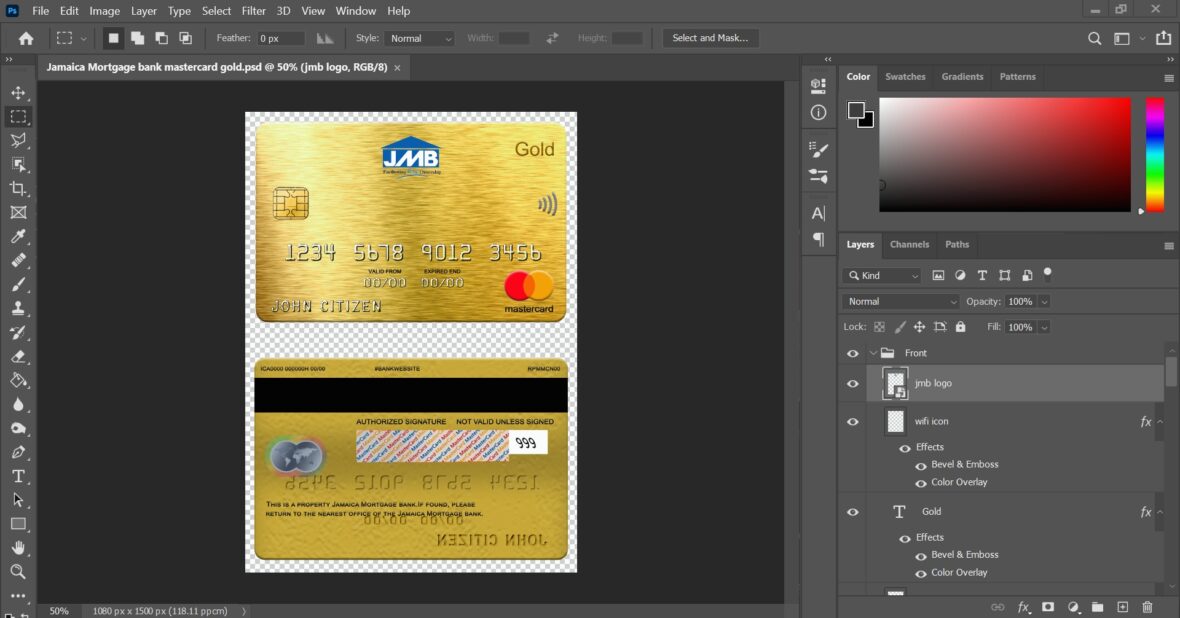1180x618 pixels.
Task: Pick a color in the color field
Action: [x=1005, y=154]
